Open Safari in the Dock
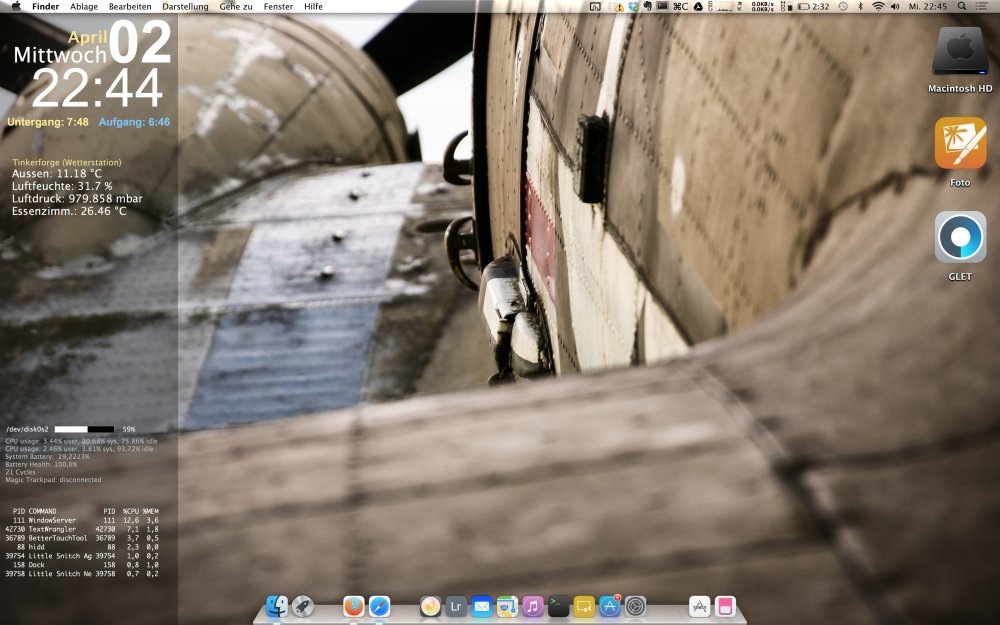The image size is (1000, 625). 380,606
